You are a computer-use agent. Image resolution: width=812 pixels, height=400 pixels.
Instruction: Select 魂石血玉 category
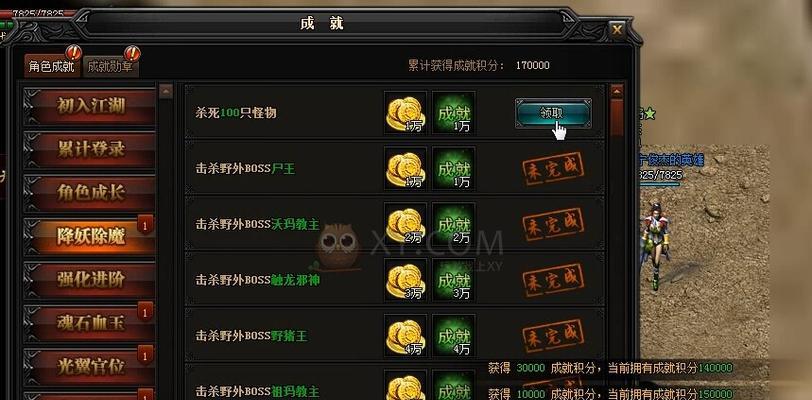[90, 324]
